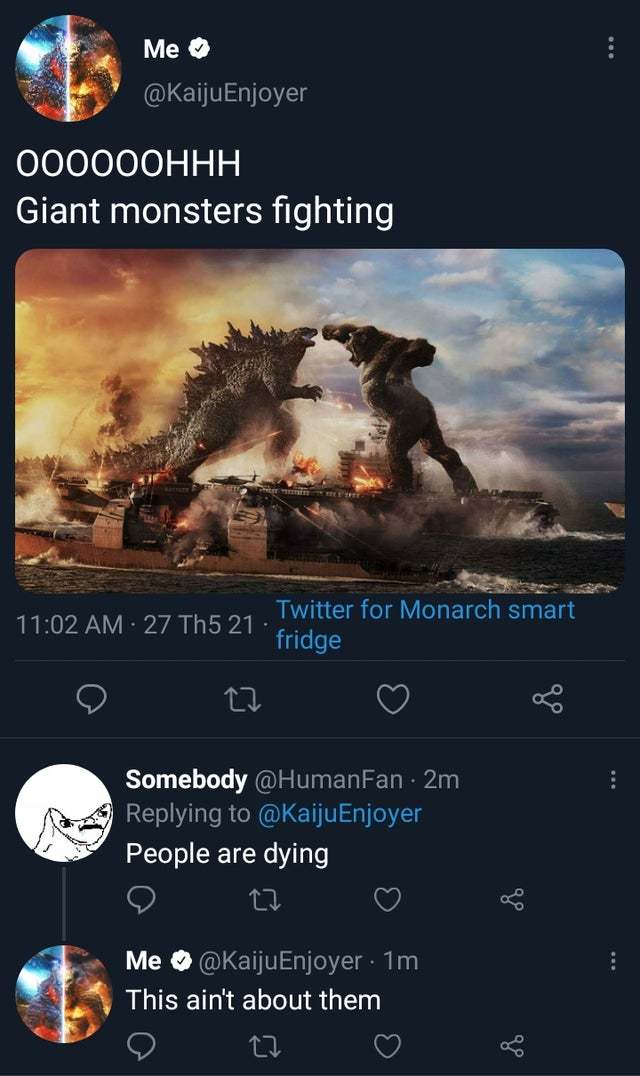This screenshot has height=1076, width=640.
Task: Reply to 'This ain't about them'
Action: click(x=141, y=1044)
